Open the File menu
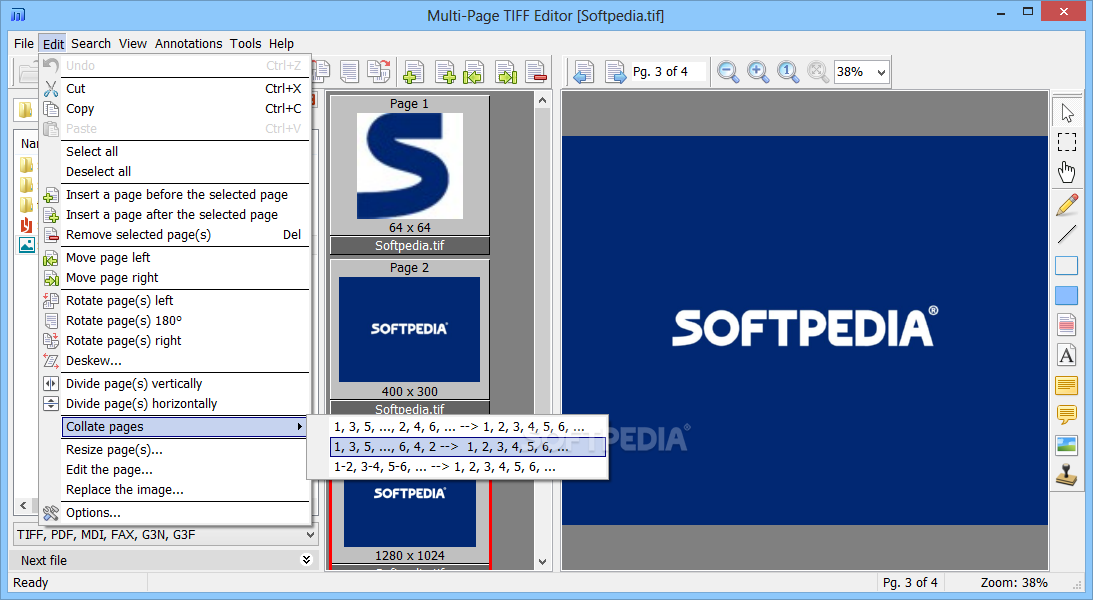The height and width of the screenshot is (600, 1093). [x=24, y=43]
